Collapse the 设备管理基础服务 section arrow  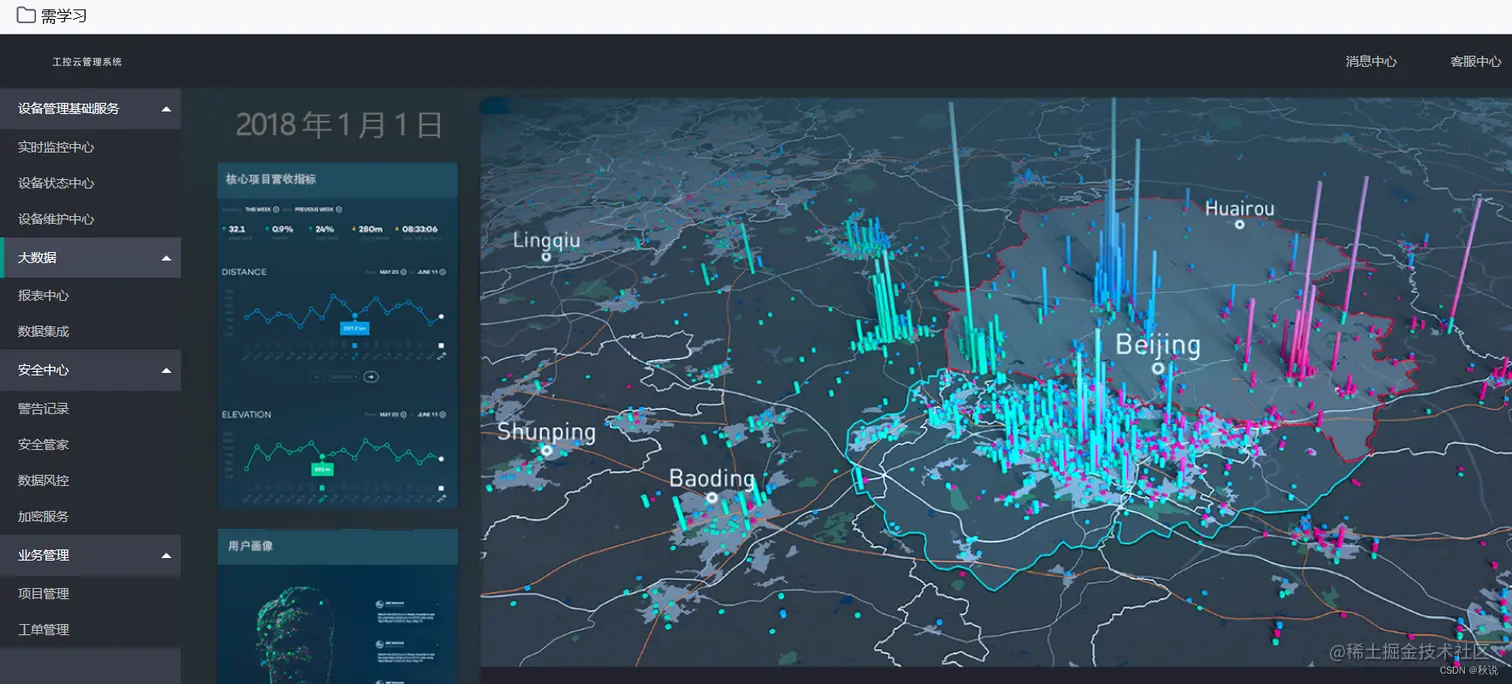tap(166, 109)
